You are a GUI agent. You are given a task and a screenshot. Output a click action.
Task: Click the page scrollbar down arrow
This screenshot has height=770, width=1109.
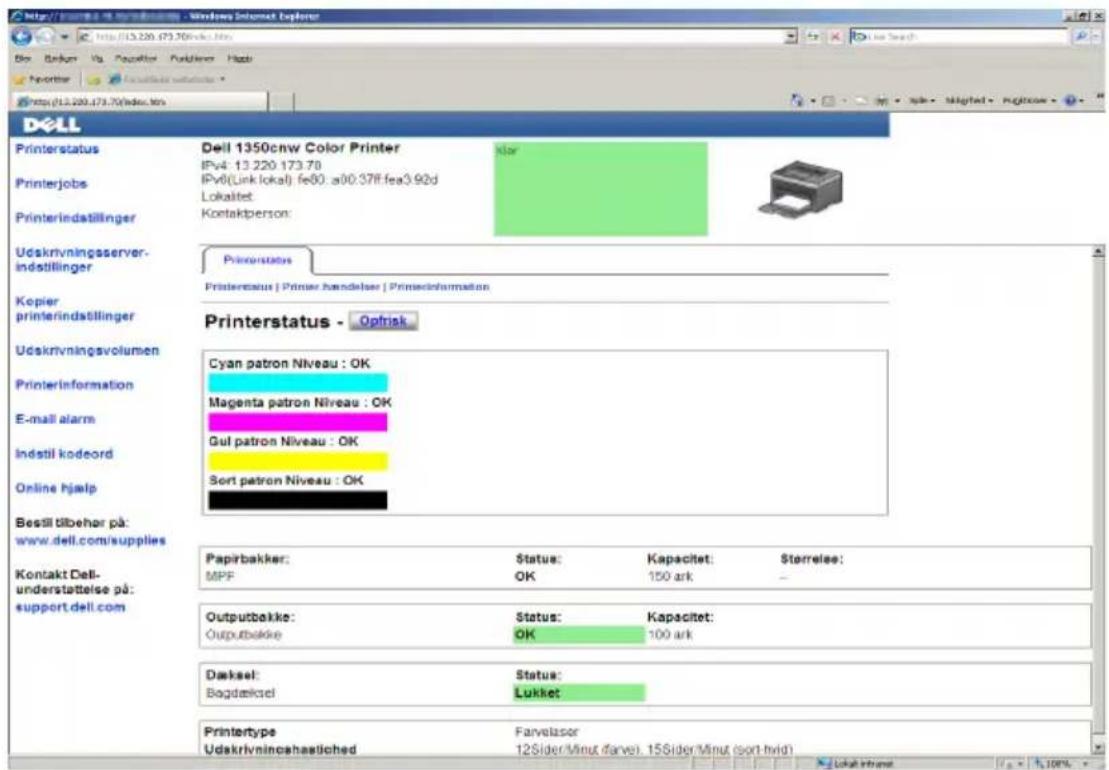tap(1098, 747)
